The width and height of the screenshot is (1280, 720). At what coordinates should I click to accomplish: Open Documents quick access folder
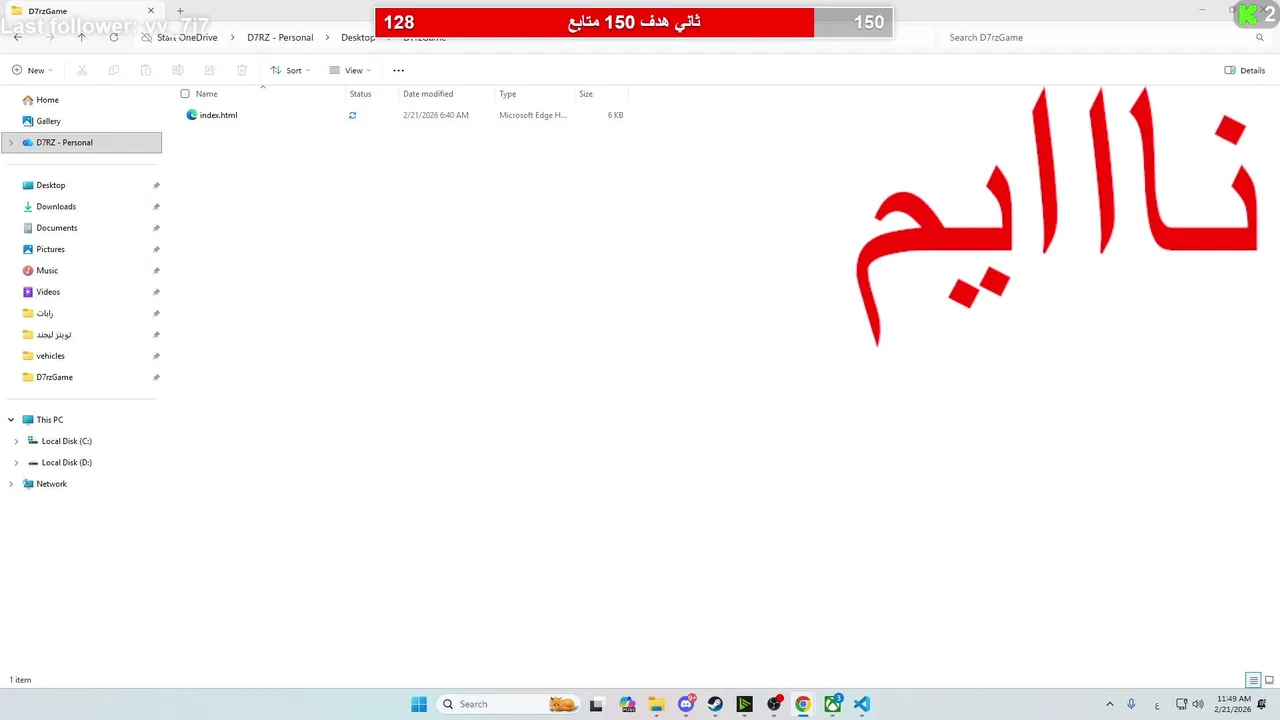tap(56, 228)
